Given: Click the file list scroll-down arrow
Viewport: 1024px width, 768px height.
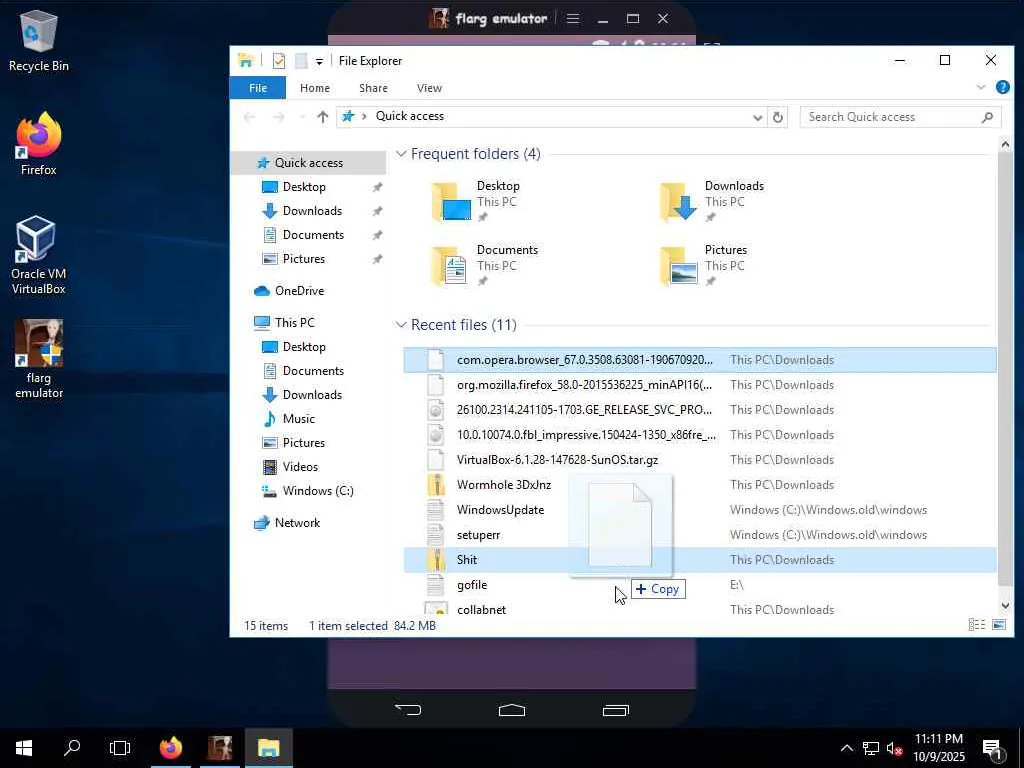Looking at the screenshot, I should tap(1005, 605).
